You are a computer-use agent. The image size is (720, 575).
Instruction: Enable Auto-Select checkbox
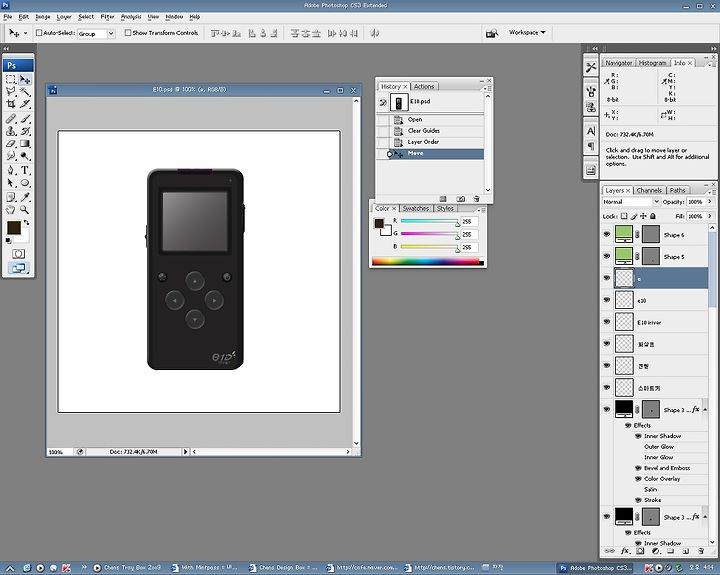[x=39, y=33]
